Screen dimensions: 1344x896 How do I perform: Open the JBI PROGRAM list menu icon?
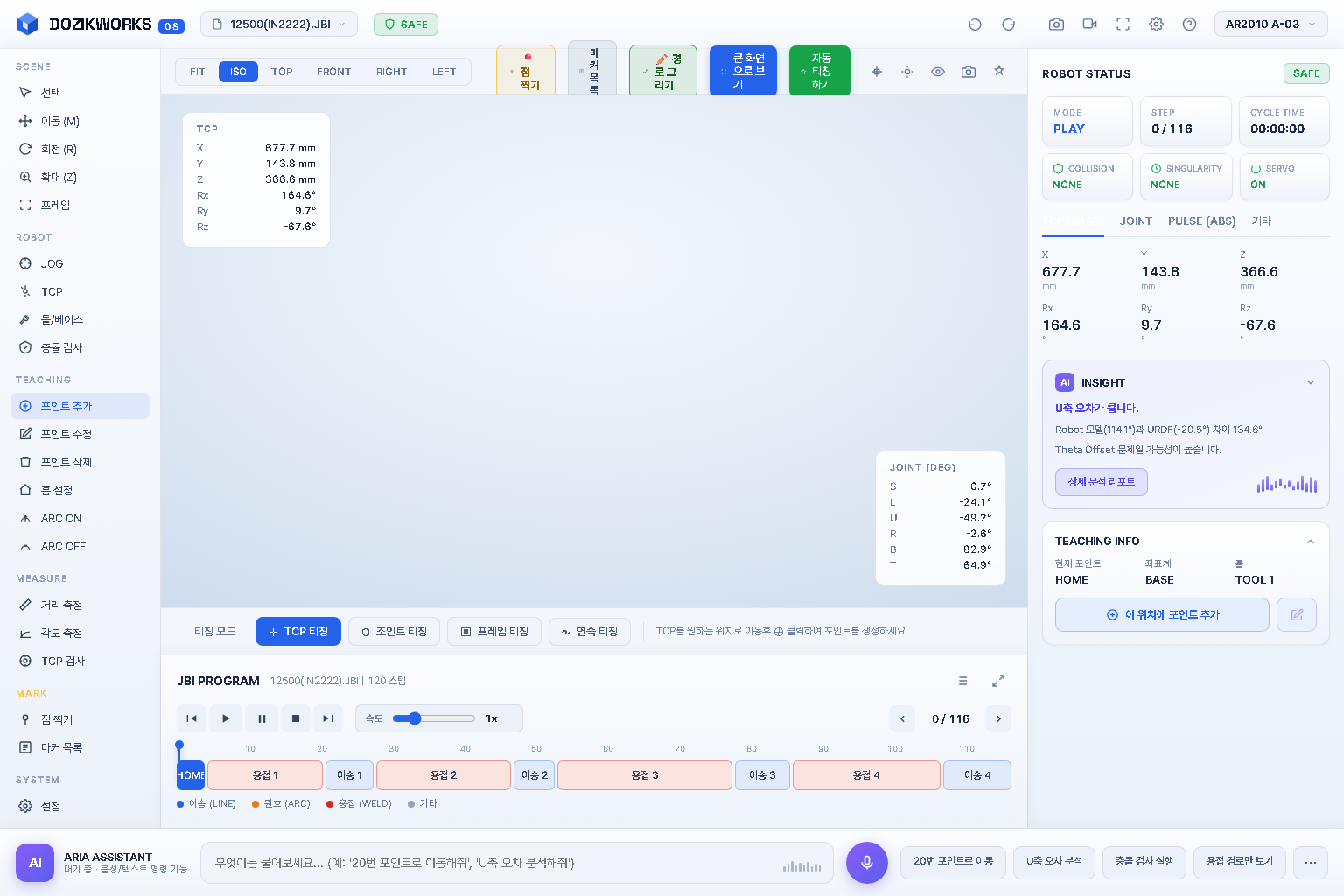click(x=962, y=681)
